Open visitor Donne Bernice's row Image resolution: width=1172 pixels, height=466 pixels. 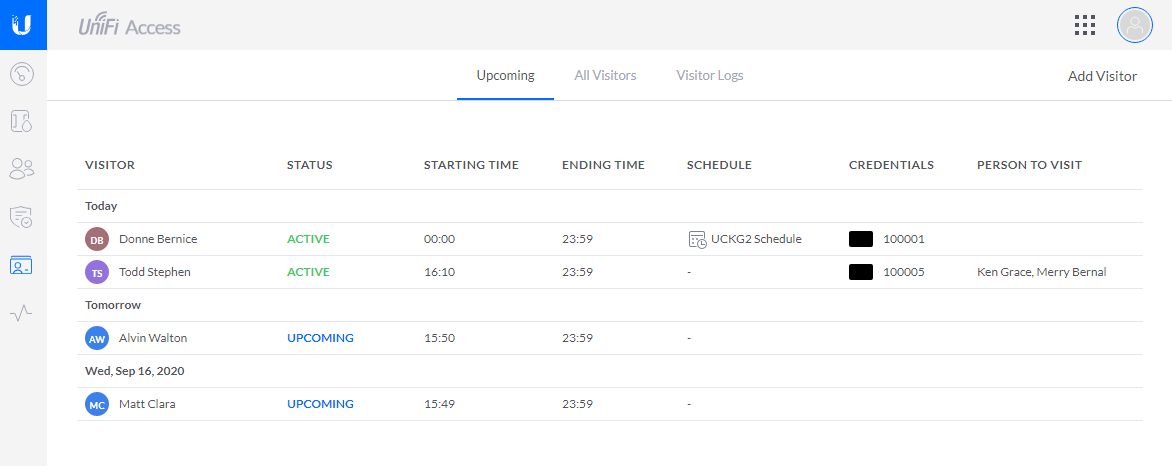coord(610,239)
